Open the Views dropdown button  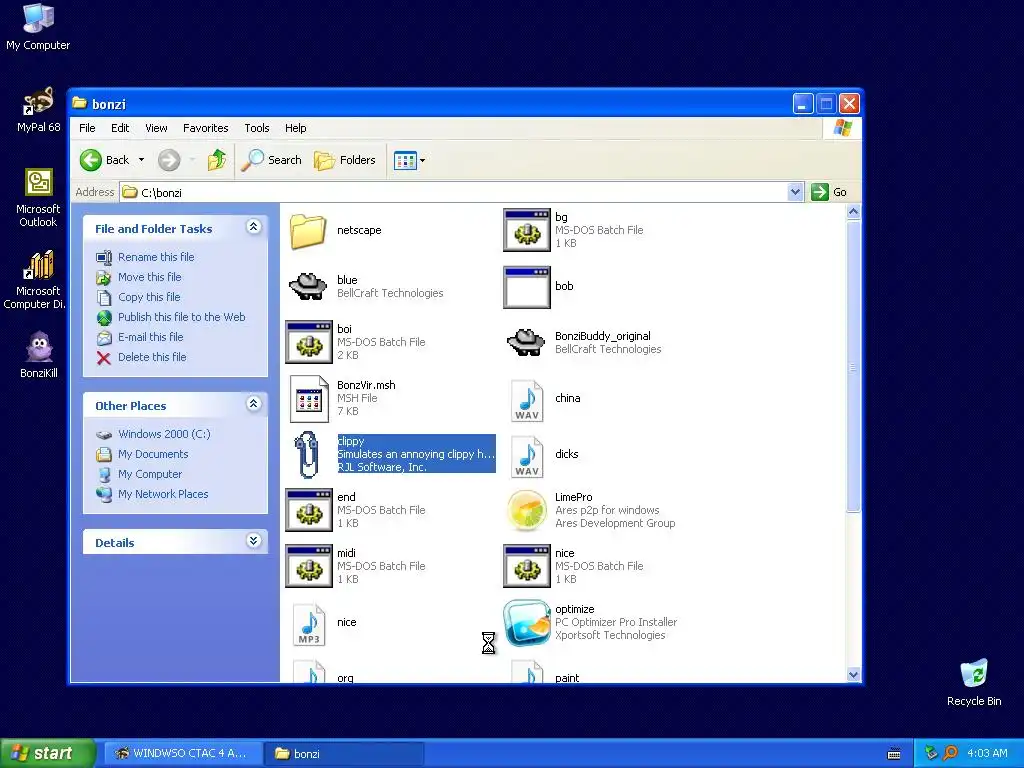[x=409, y=160]
